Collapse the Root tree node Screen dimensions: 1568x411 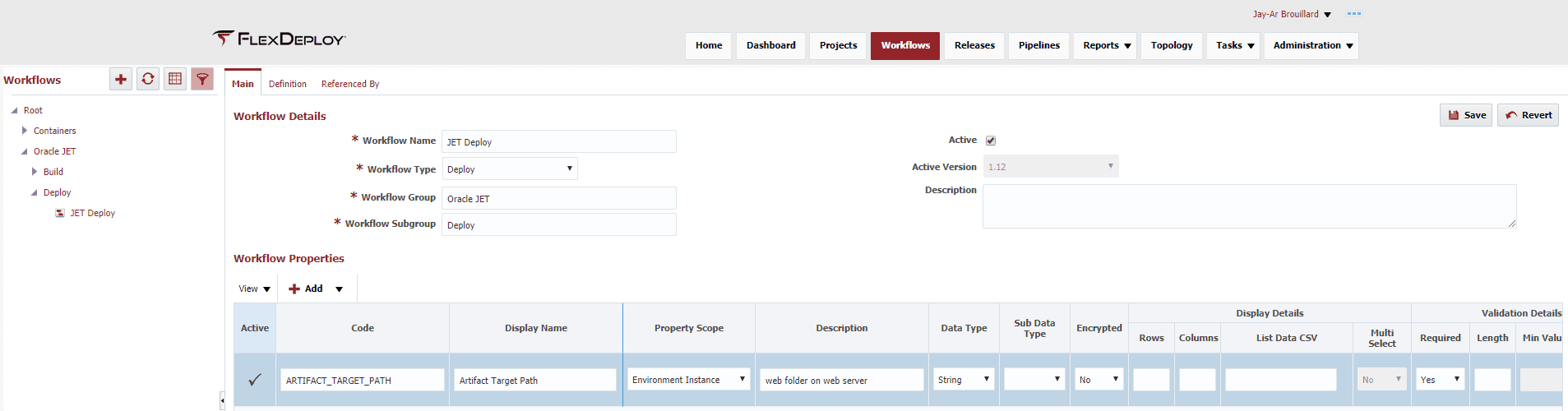coord(14,110)
